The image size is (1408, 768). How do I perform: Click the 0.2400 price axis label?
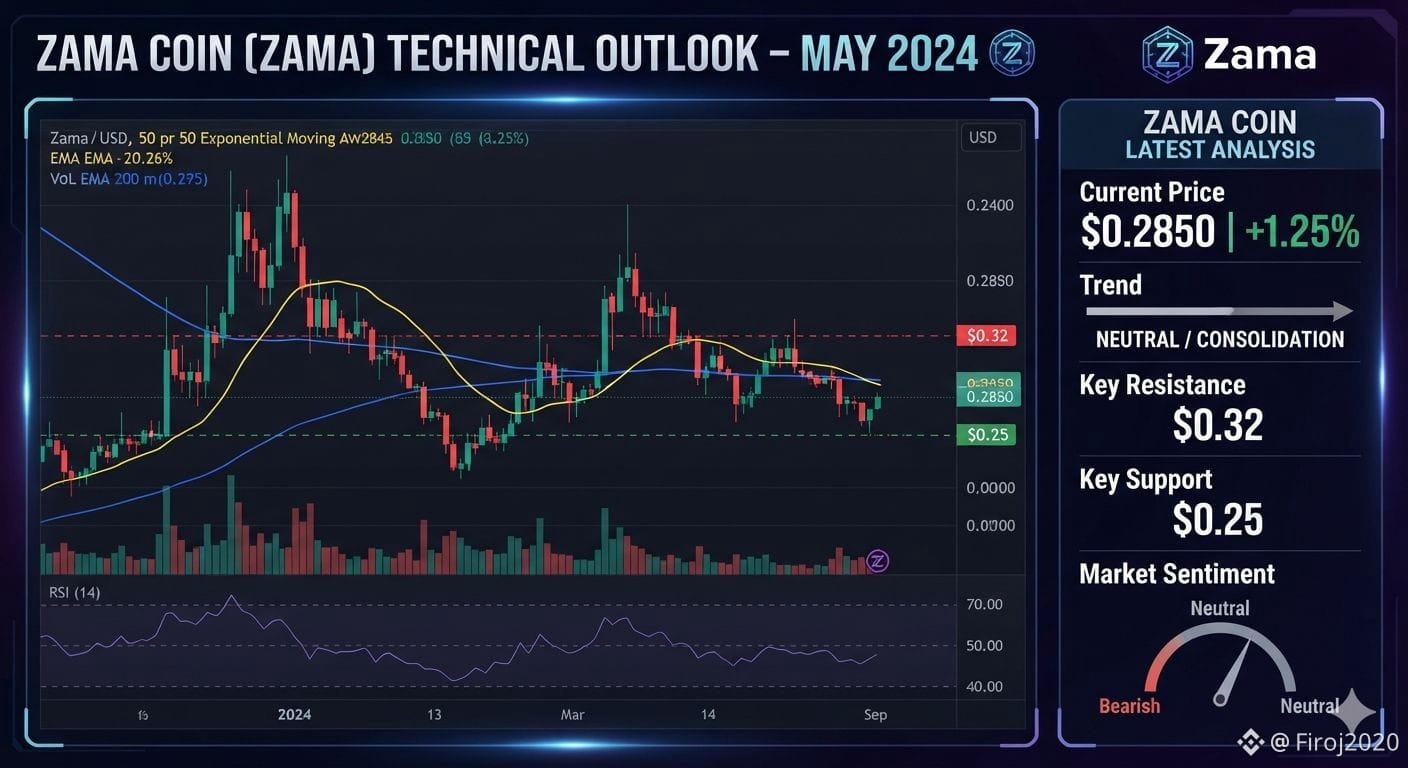click(990, 205)
